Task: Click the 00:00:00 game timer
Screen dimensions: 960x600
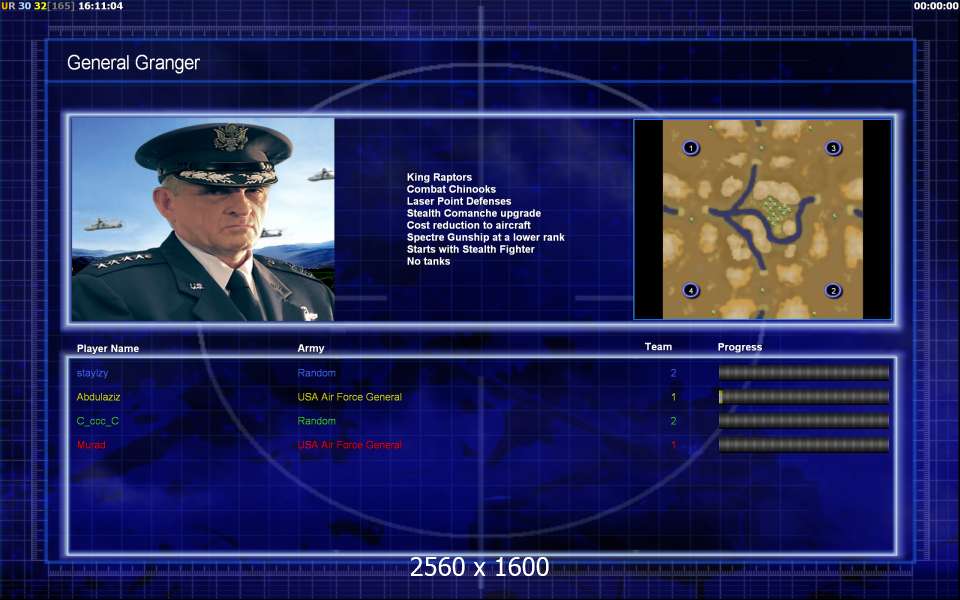Action: pos(936,6)
